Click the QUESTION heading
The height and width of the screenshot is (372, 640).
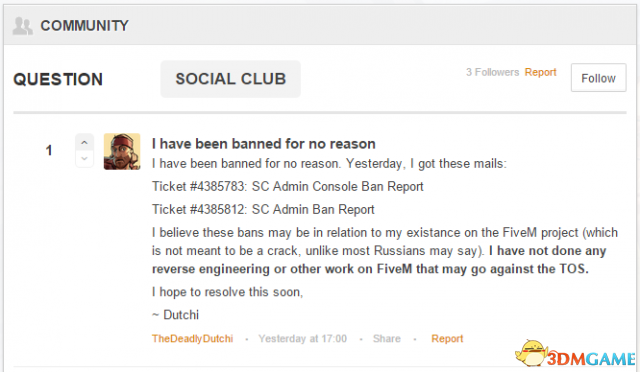[58, 79]
